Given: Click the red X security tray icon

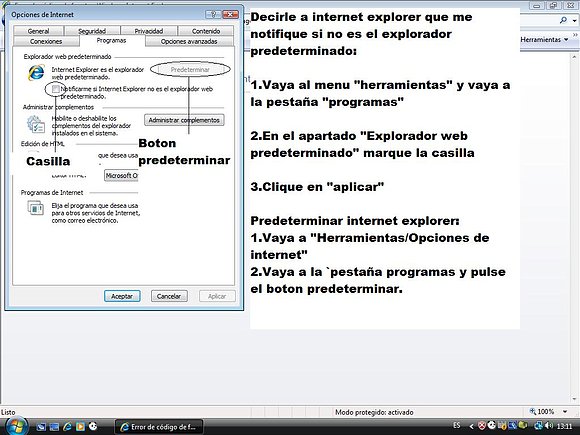Looking at the screenshot, I should tap(482, 425).
